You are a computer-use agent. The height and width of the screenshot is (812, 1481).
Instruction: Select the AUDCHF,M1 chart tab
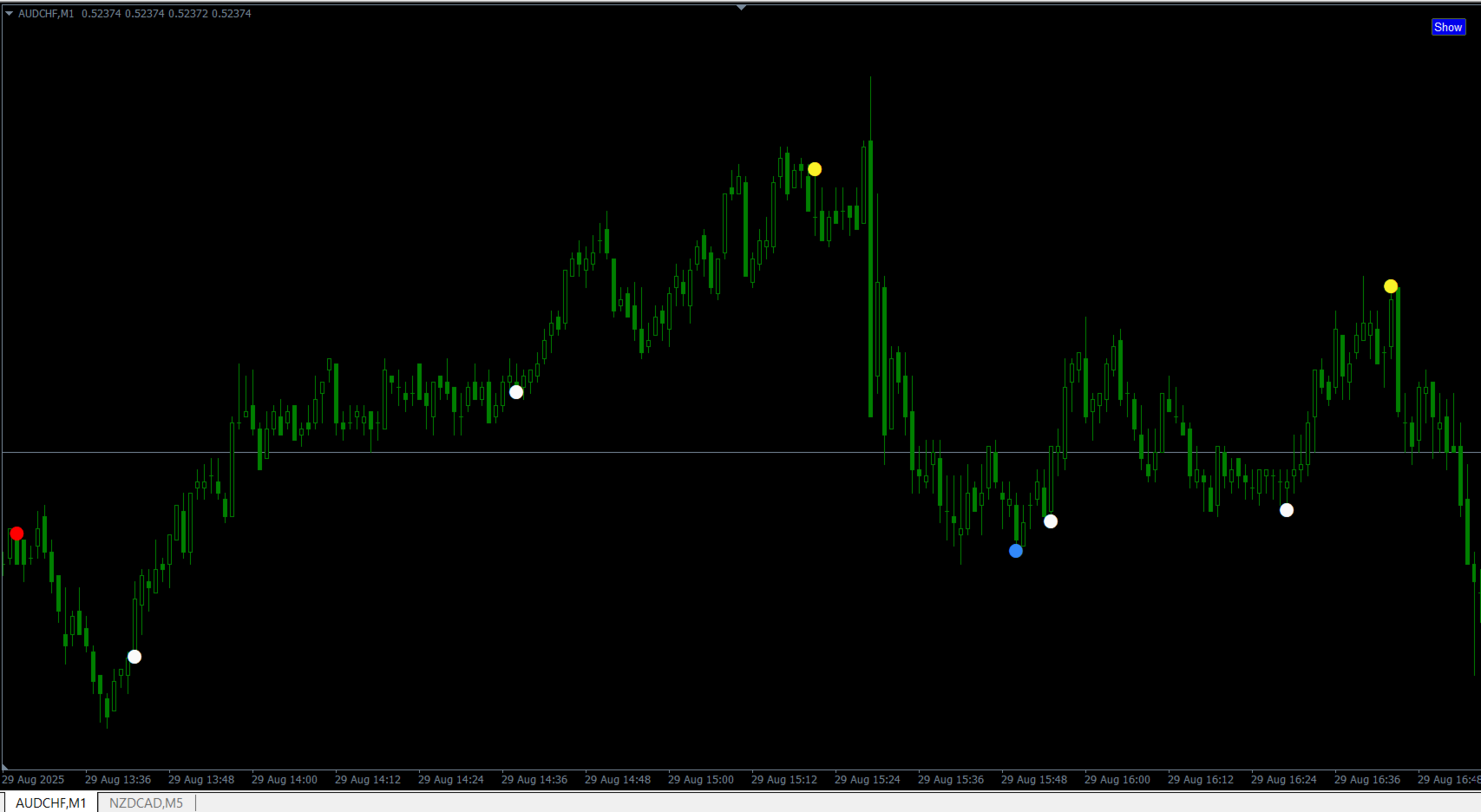point(50,803)
